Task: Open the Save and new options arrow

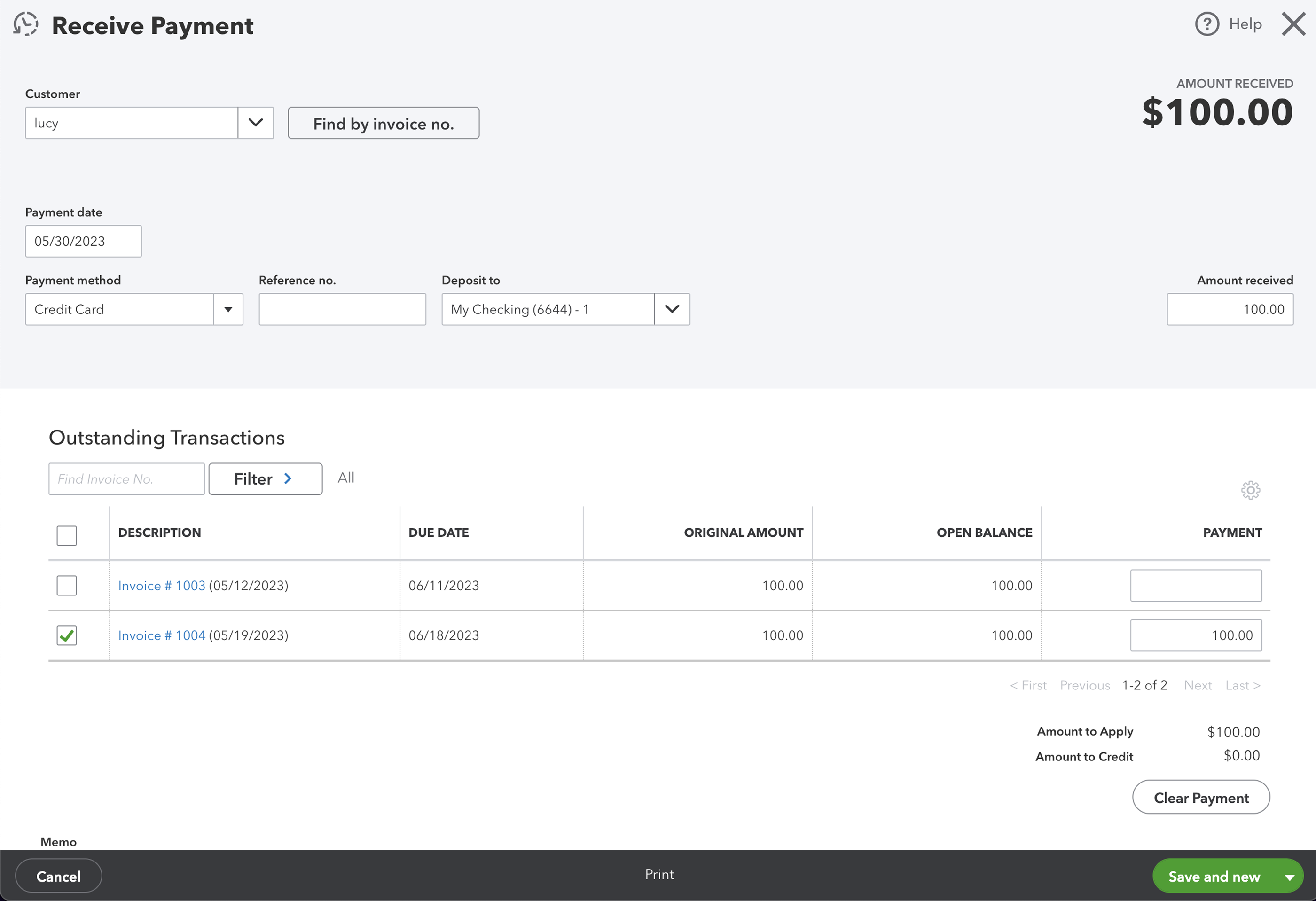Action: [x=1289, y=877]
